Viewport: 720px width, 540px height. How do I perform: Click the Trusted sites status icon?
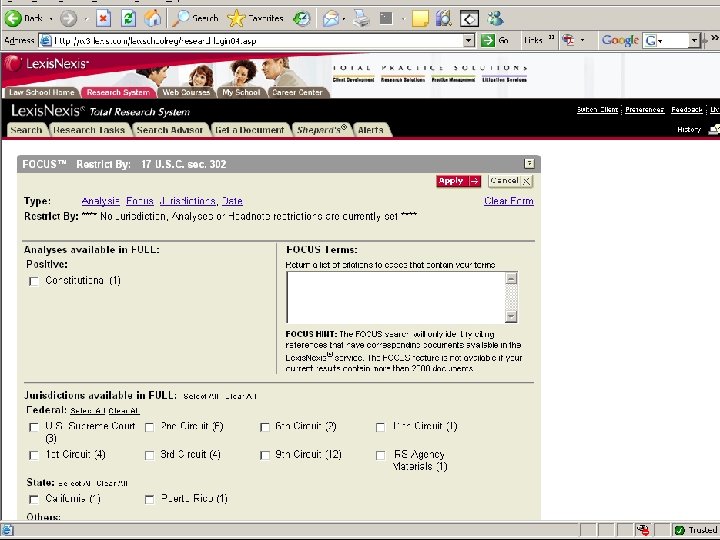point(680,530)
